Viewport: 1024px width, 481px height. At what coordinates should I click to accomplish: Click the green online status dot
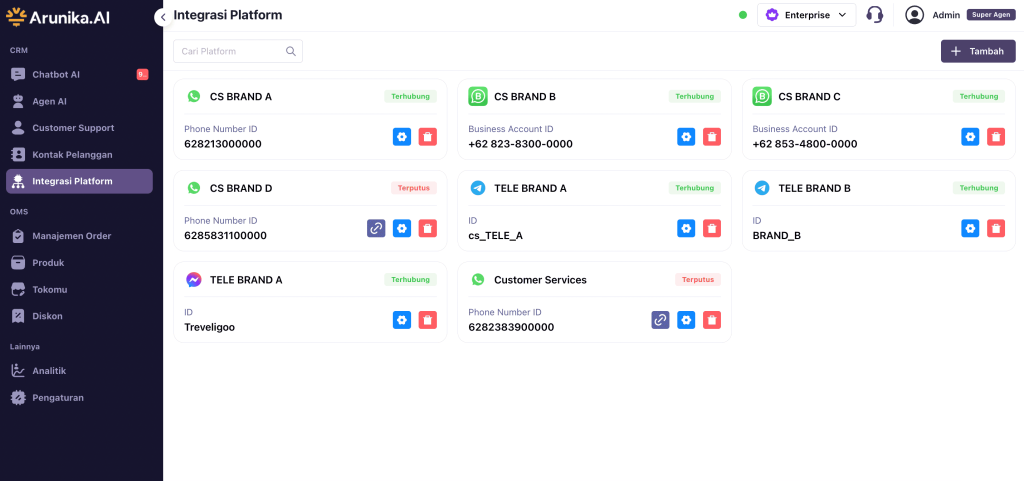(x=743, y=15)
